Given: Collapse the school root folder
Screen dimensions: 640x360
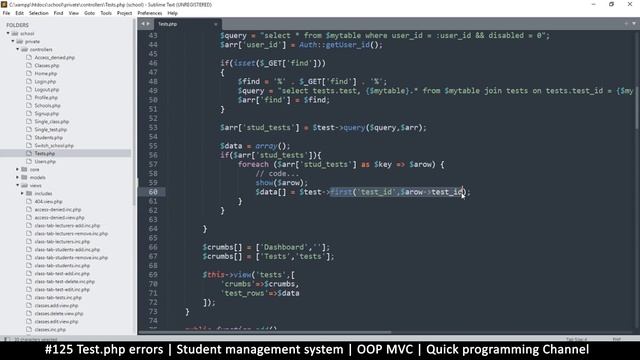Looking at the screenshot, I should (x=8, y=33).
